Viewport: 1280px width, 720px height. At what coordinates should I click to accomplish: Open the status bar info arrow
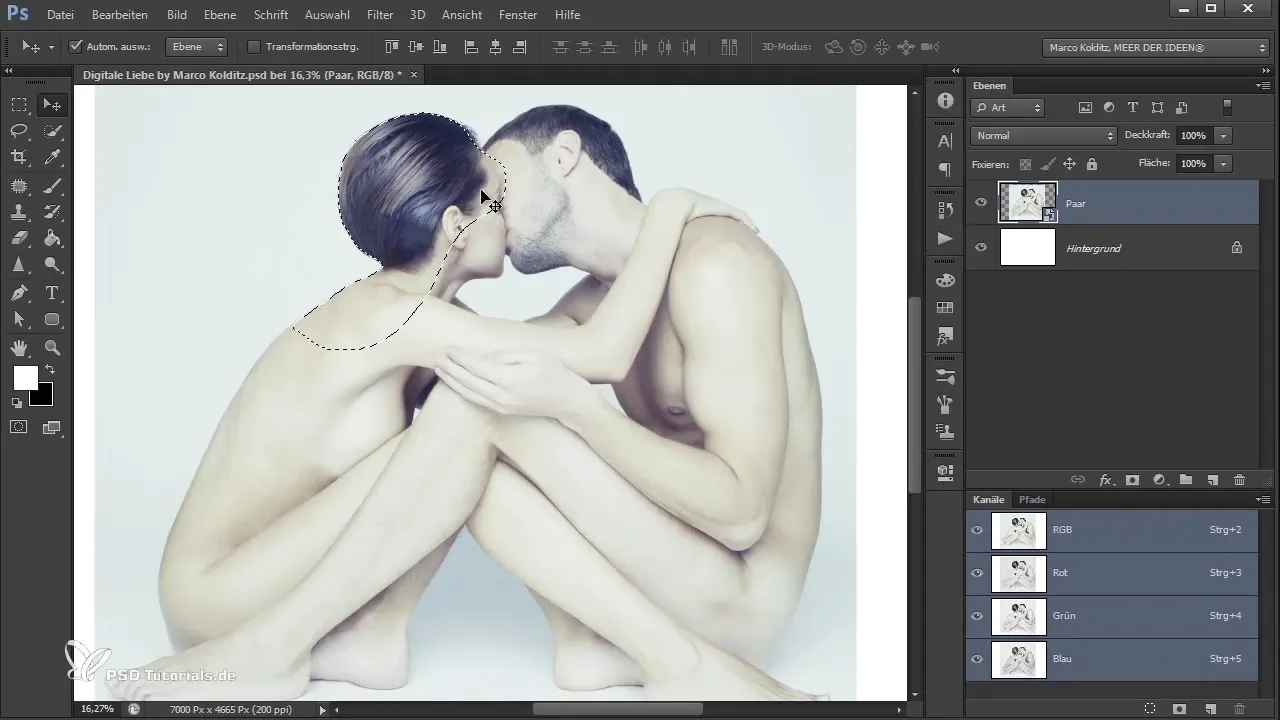click(x=322, y=709)
